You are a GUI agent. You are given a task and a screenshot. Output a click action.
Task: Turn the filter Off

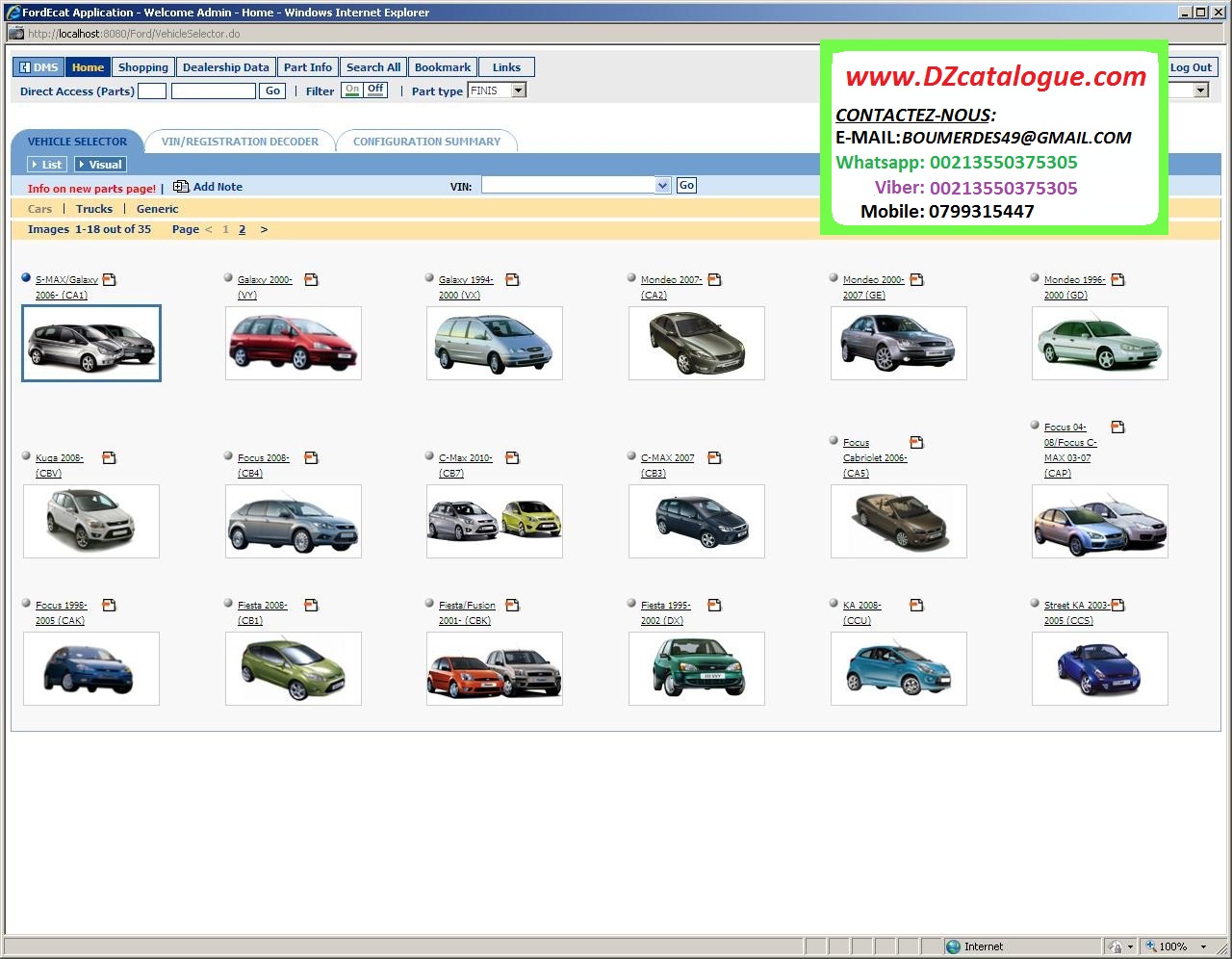click(x=375, y=90)
